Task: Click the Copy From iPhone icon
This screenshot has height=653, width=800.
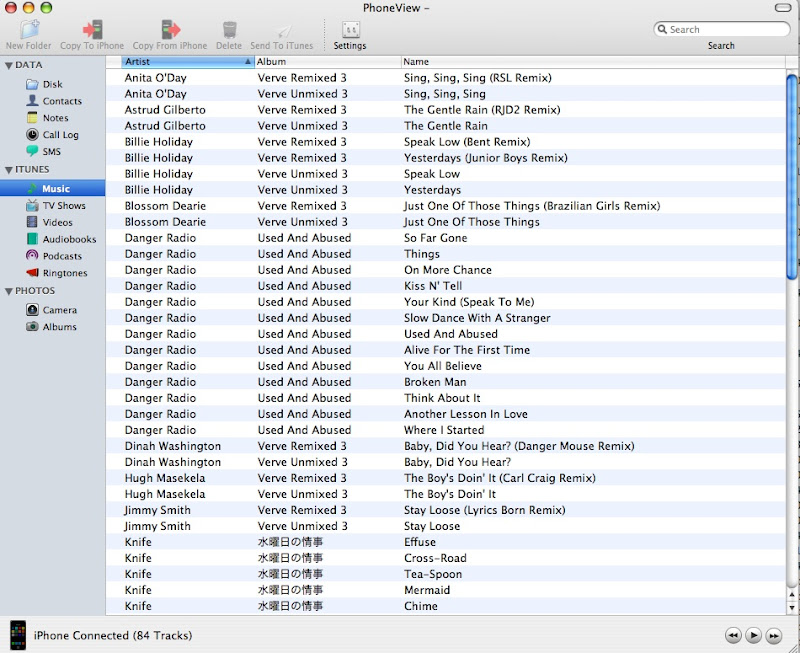Action: point(170,30)
